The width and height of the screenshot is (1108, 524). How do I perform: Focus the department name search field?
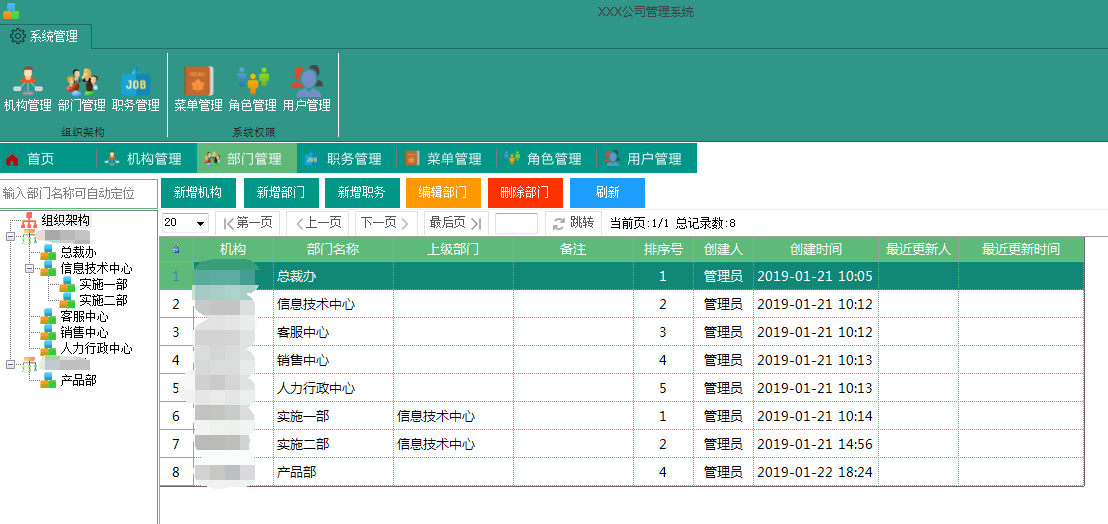click(x=78, y=193)
